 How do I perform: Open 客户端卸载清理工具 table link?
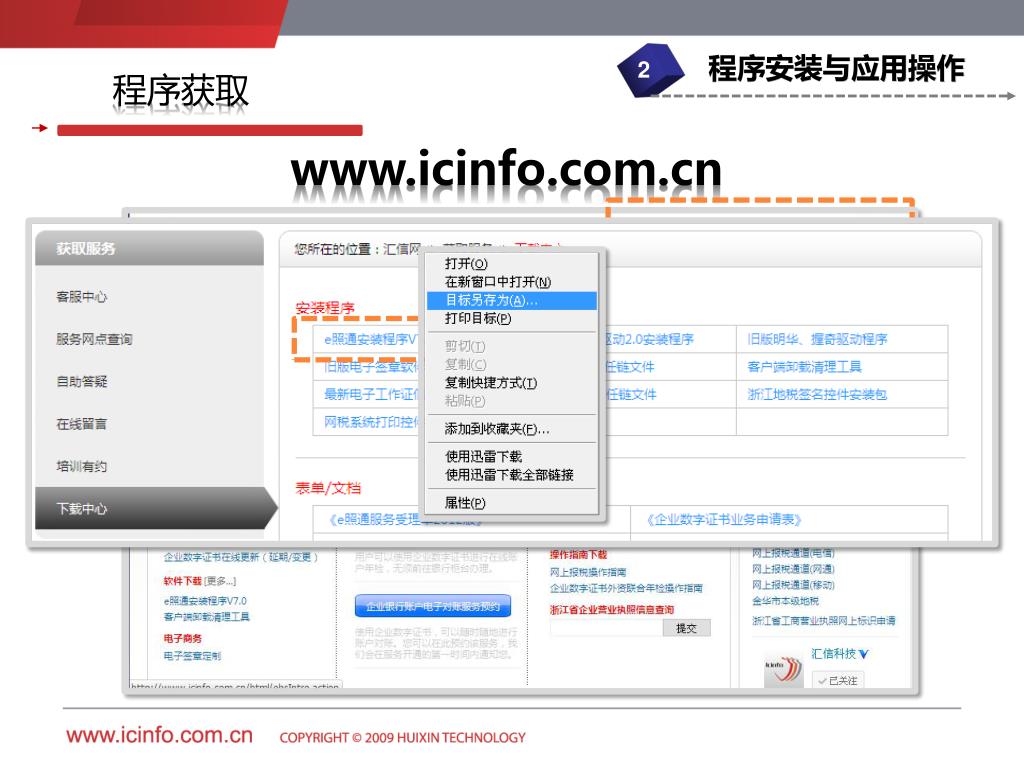click(x=804, y=367)
